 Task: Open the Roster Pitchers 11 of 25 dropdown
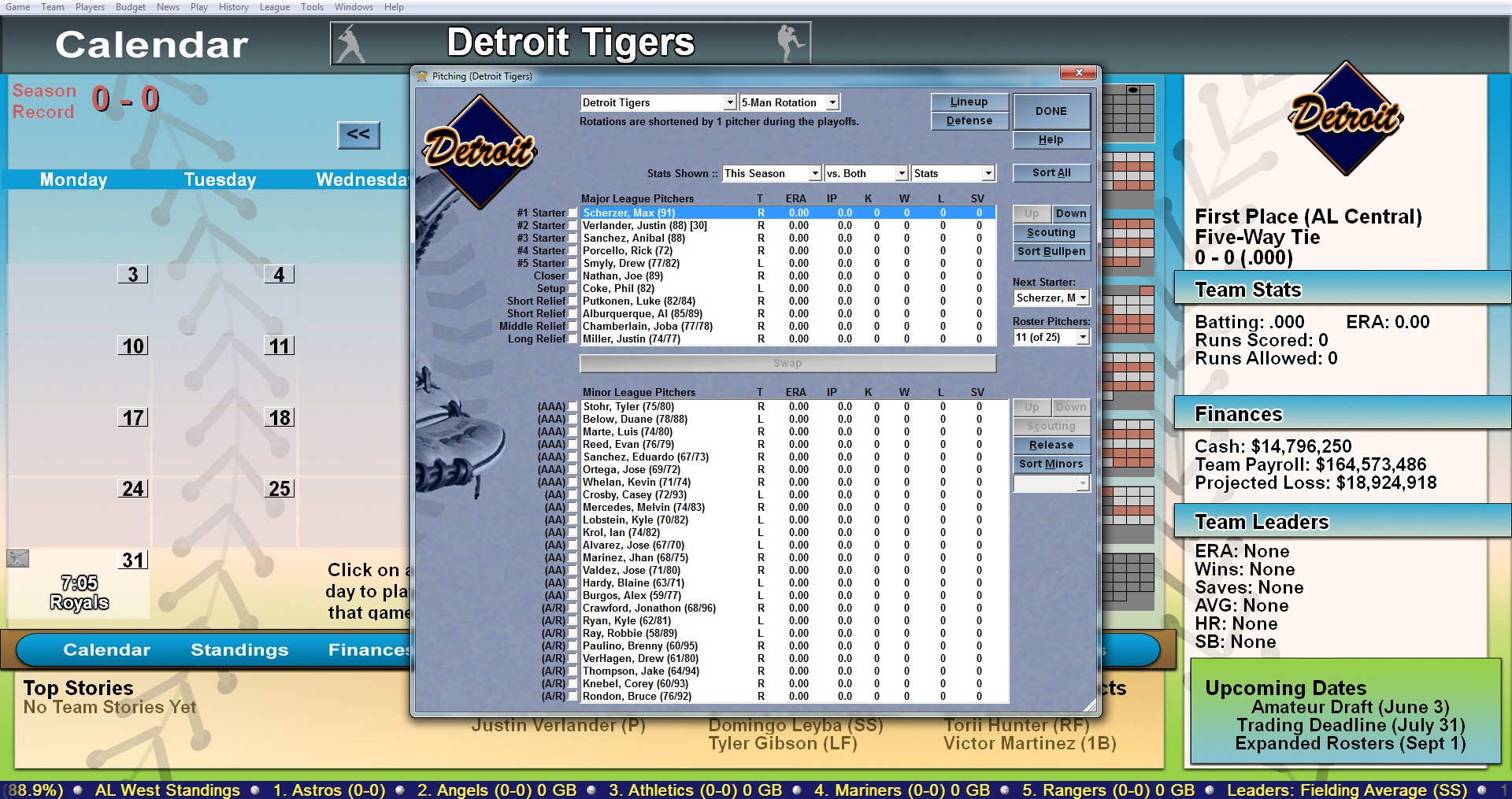(1082, 337)
